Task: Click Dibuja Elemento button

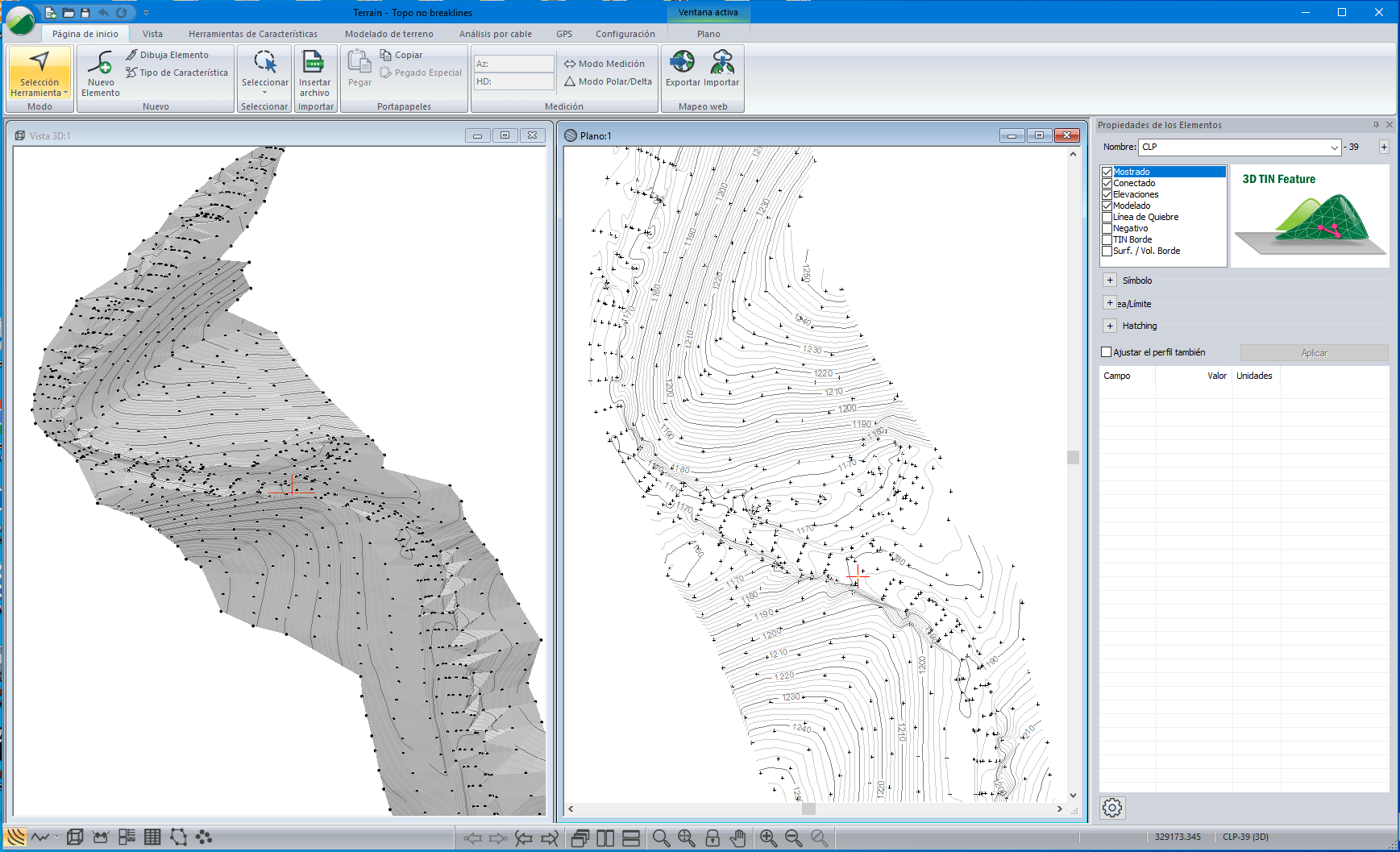Action: [167, 55]
